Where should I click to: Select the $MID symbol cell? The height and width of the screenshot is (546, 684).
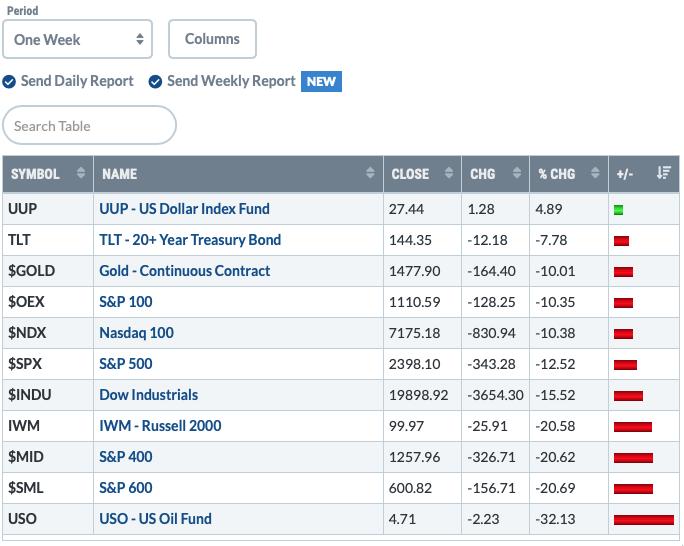tap(48, 457)
